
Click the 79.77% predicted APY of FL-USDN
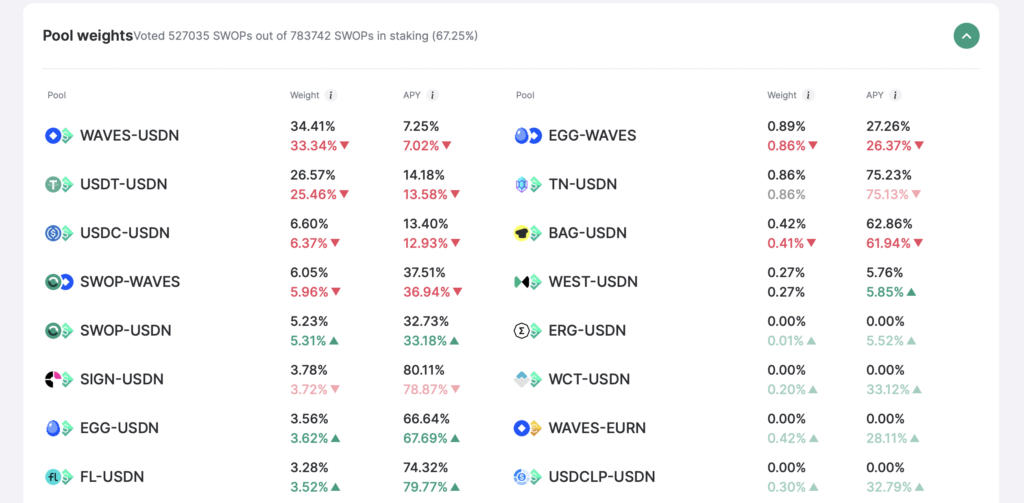click(x=426, y=487)
